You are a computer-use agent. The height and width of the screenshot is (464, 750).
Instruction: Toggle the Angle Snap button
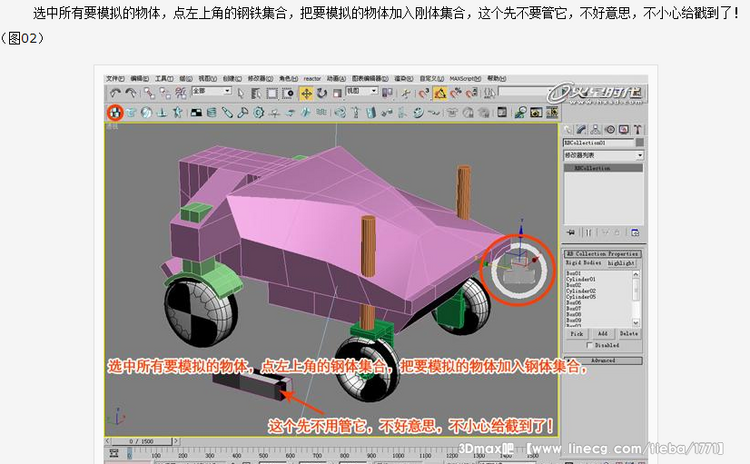[x=440, y=93]
